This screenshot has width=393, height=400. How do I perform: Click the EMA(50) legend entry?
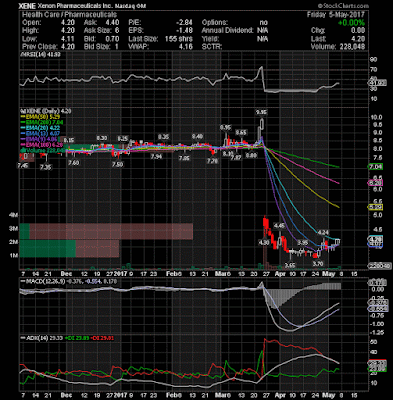40,117
